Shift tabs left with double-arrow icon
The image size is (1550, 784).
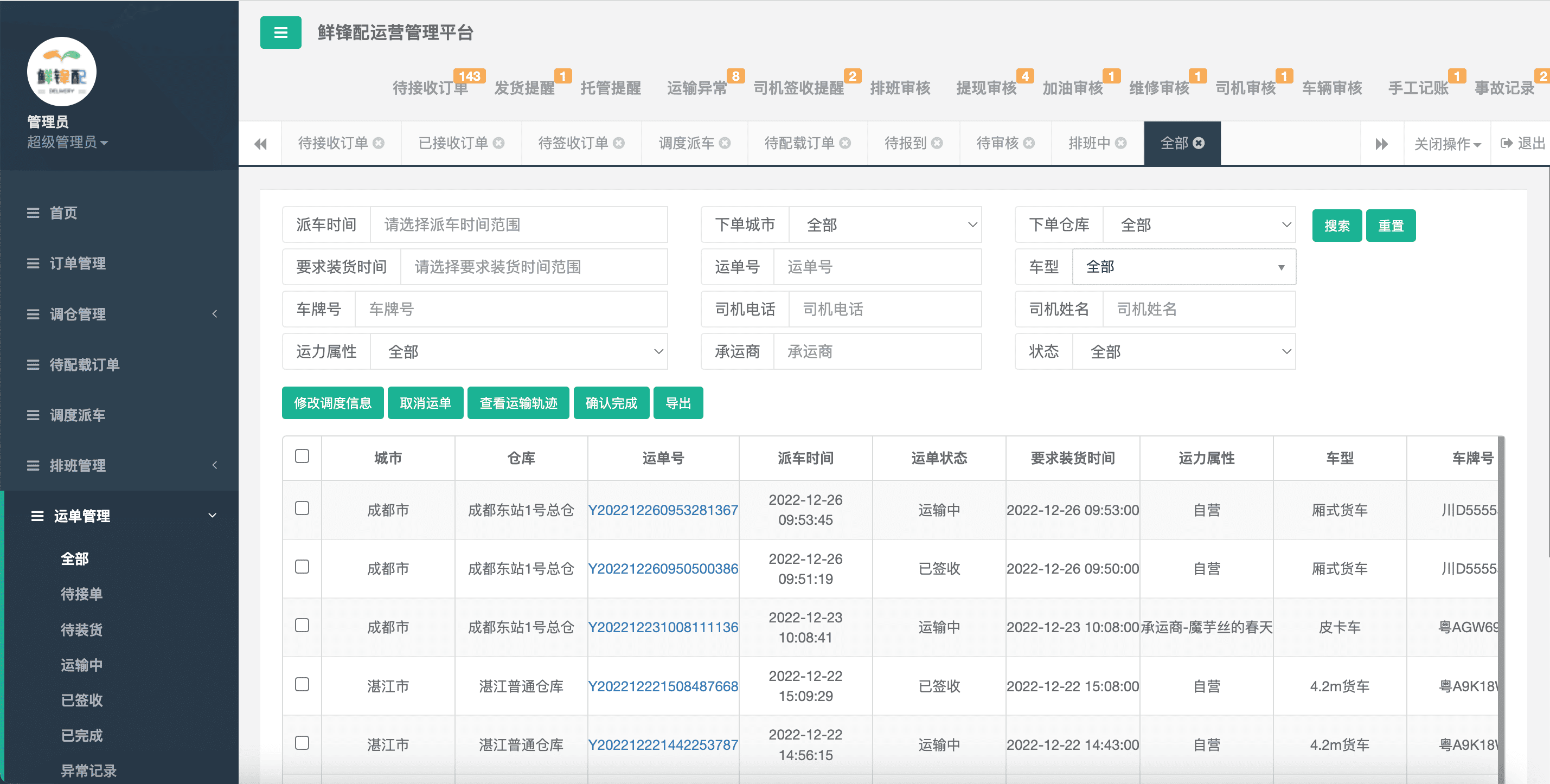coord(260,144)
